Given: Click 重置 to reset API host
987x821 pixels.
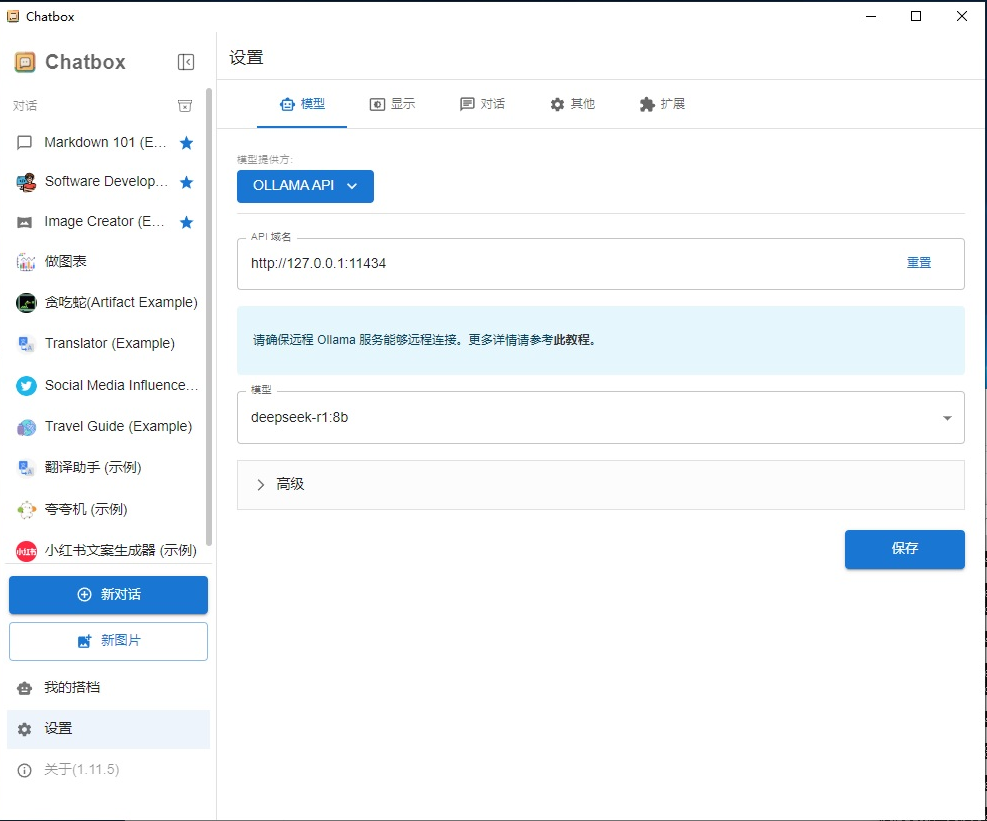Looking at the screenshot, I should coord(918,263).
